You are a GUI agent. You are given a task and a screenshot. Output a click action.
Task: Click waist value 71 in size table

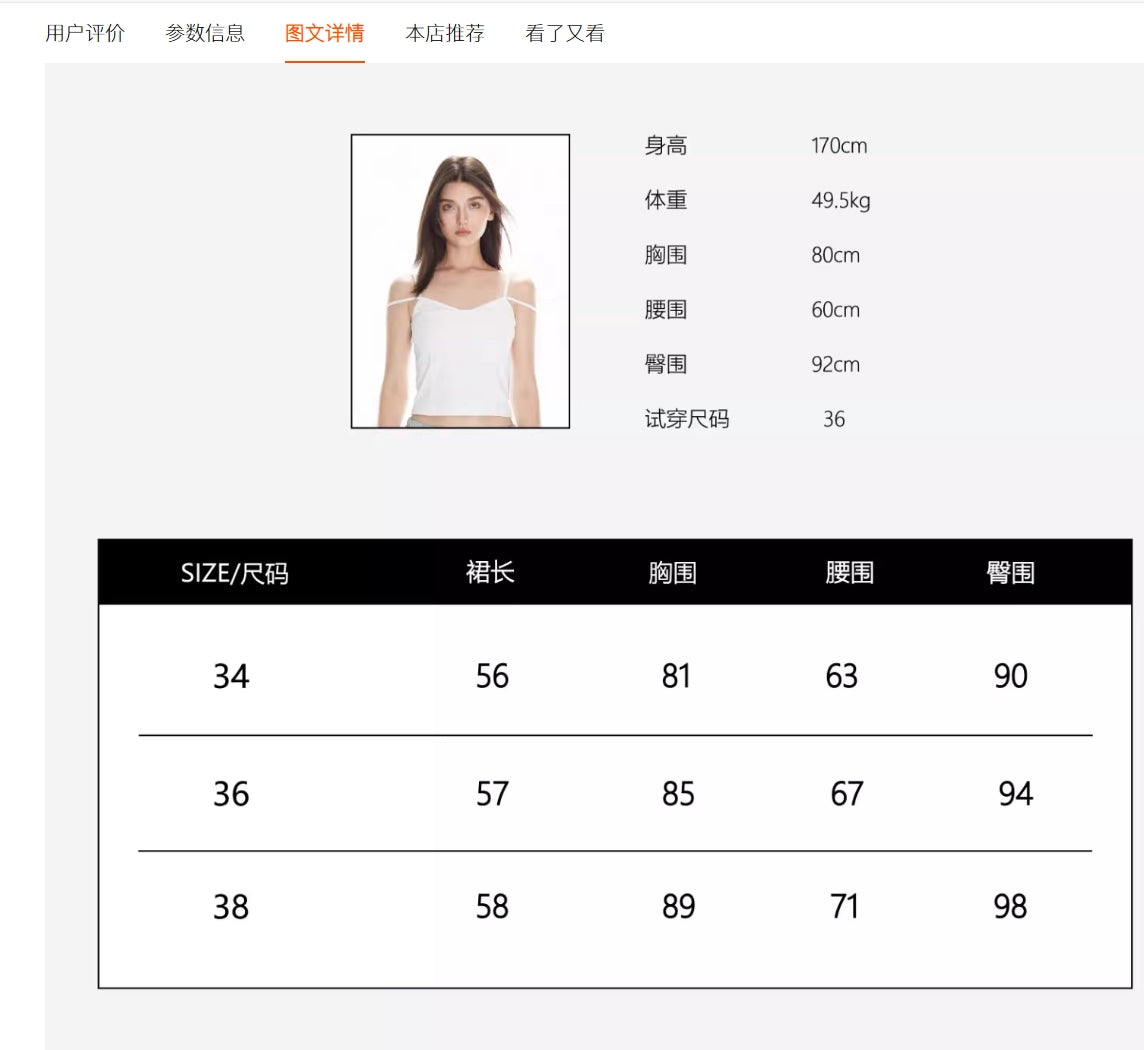(x=845, y=907)
